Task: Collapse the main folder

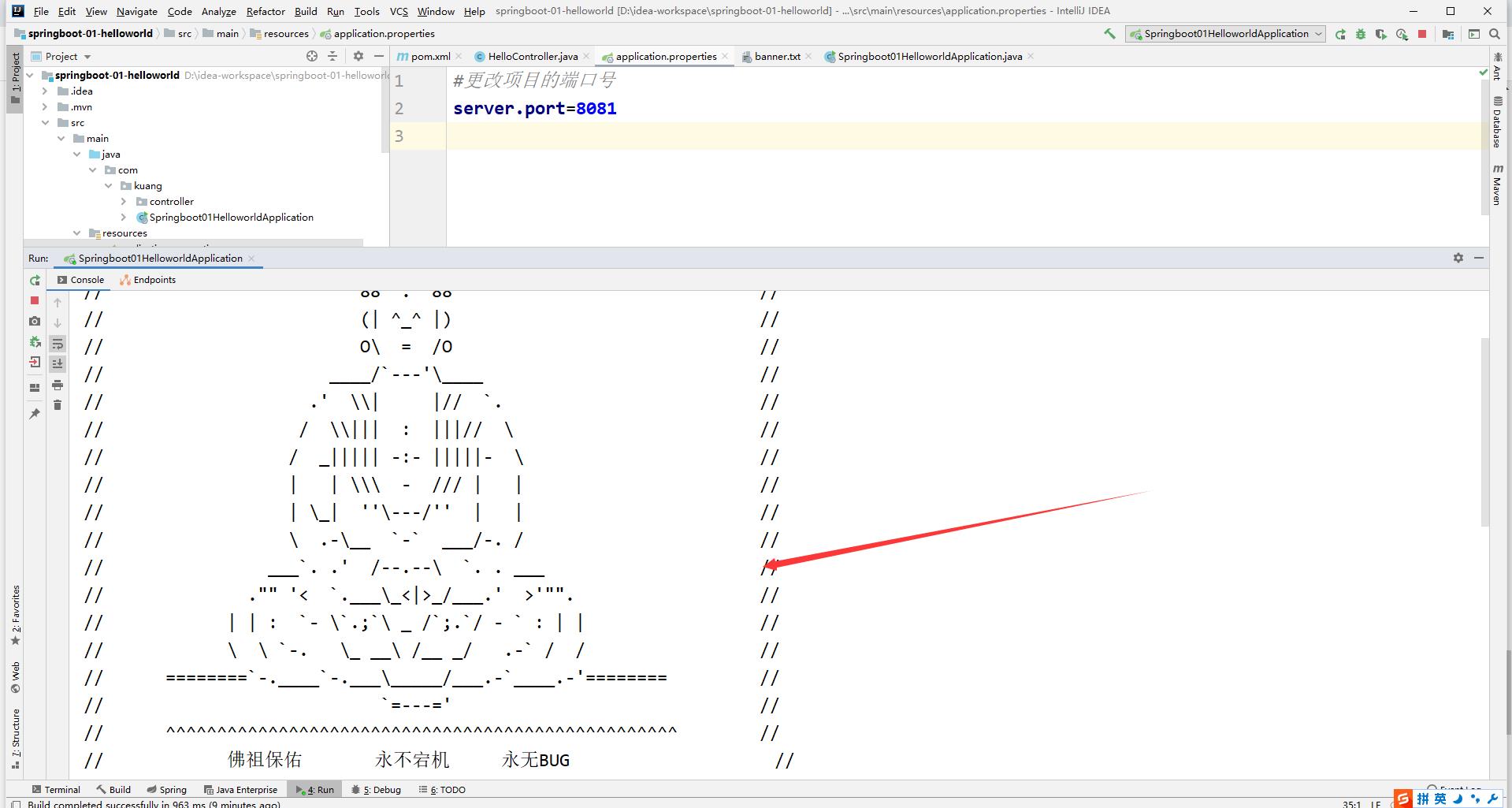Action: [61, 139]
